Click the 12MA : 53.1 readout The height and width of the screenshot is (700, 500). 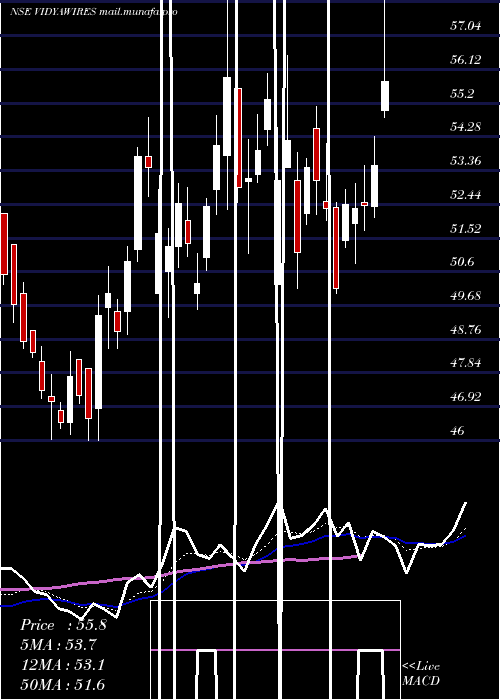pos(63,665)
